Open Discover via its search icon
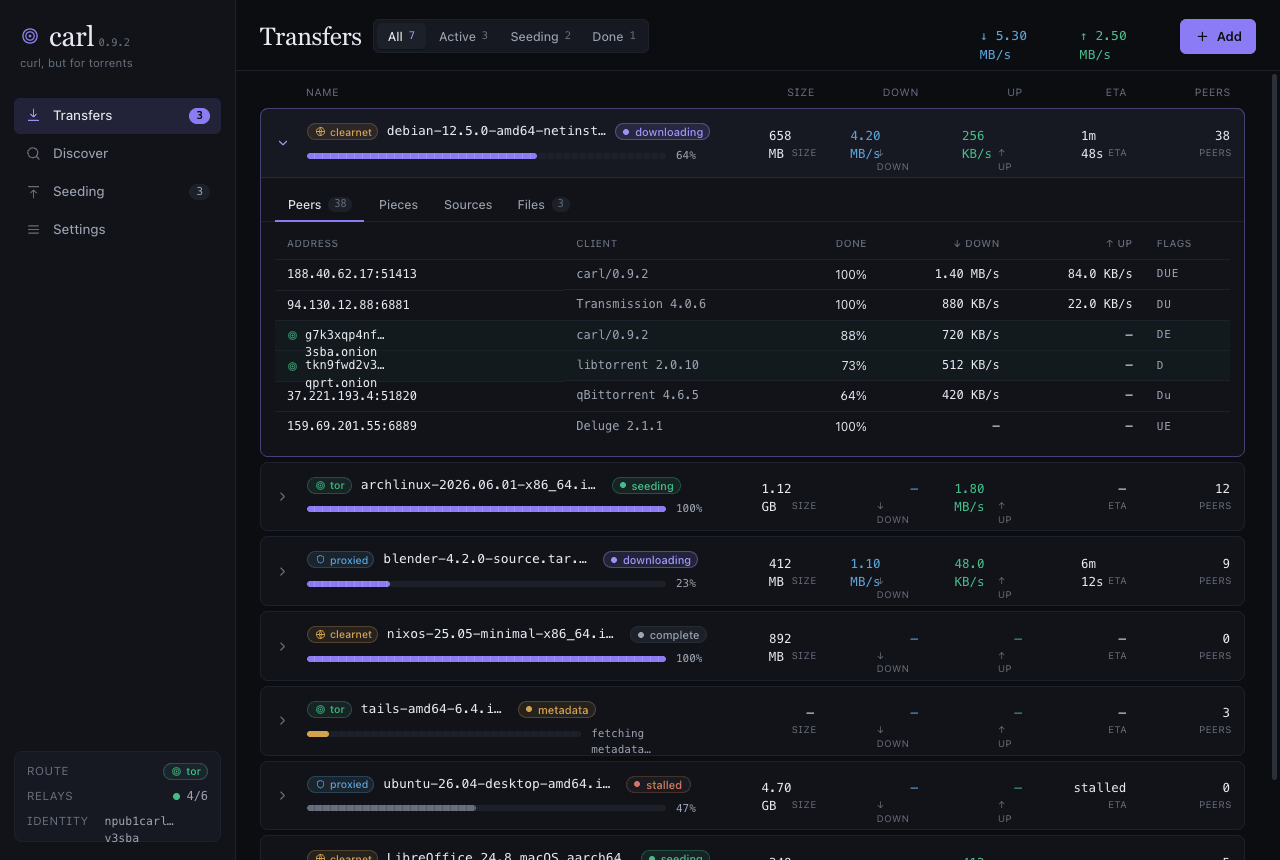This screenshot has width=1280, height=860. point(33,153)
